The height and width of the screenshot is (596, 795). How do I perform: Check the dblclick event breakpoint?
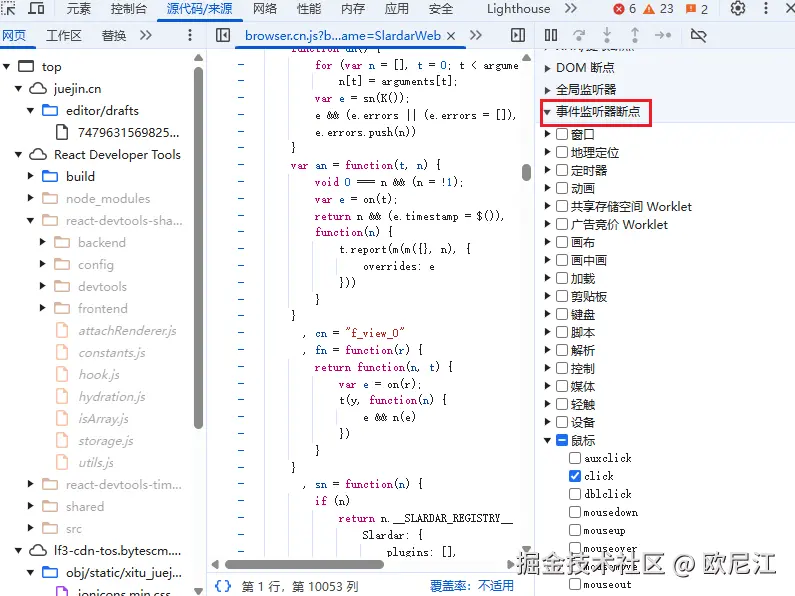click(x=574, y=494)
